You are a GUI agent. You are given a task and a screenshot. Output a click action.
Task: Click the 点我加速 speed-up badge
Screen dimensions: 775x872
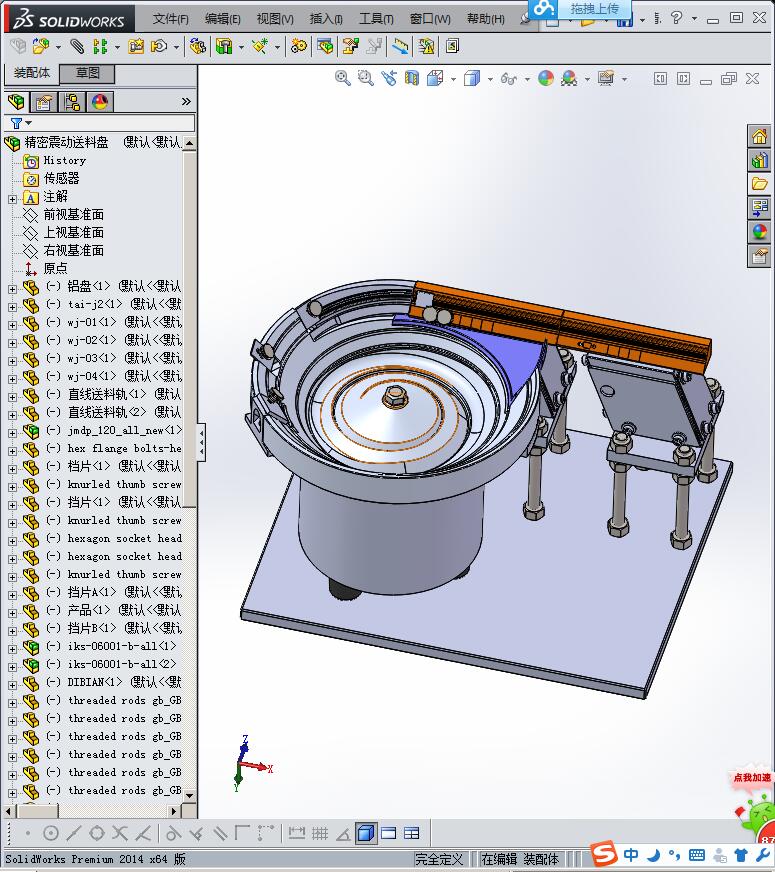pos(752,777)
